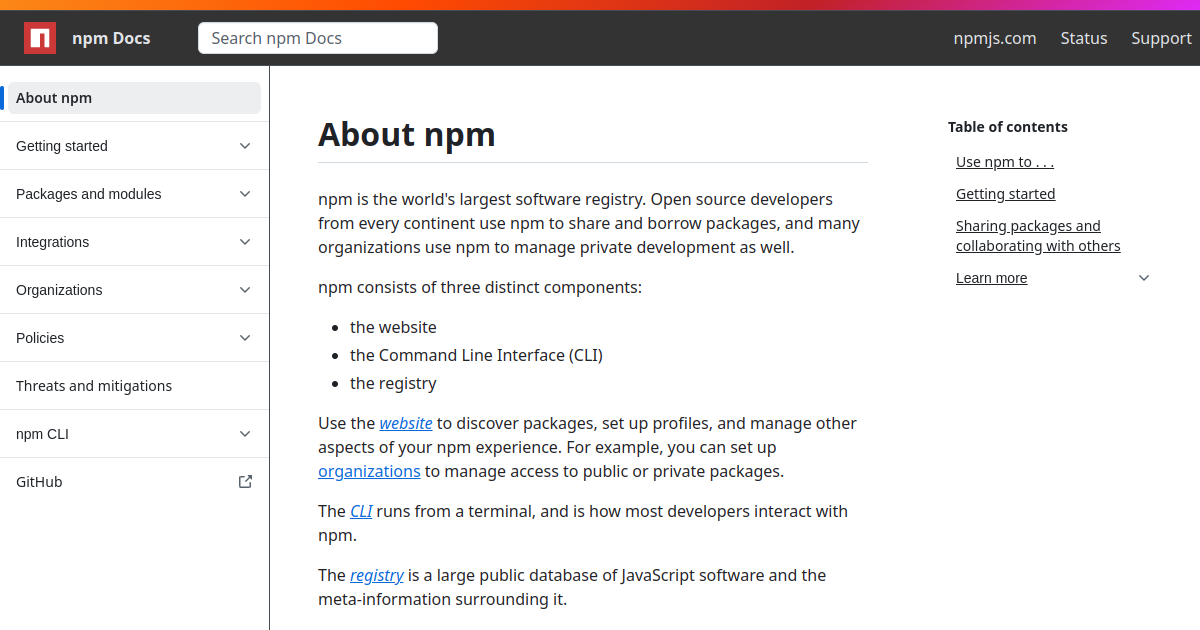Viewport: 1200px width, 630px height.
Task: Jump to Getting started in contents
Action: [x=1005, y=194]
